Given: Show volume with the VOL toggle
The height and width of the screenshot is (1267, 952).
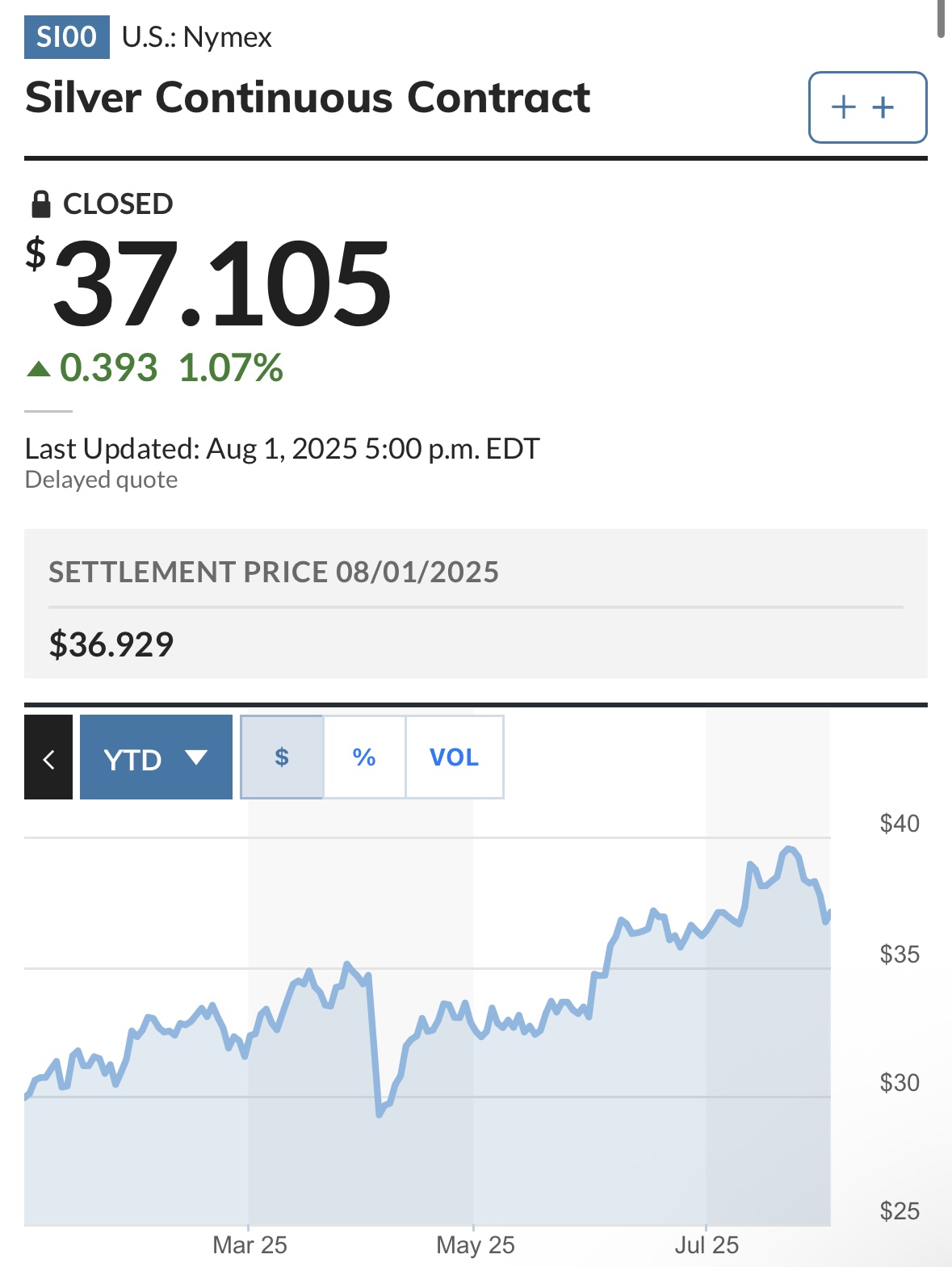Looking at the screenshot, I should tap(455, 757).
